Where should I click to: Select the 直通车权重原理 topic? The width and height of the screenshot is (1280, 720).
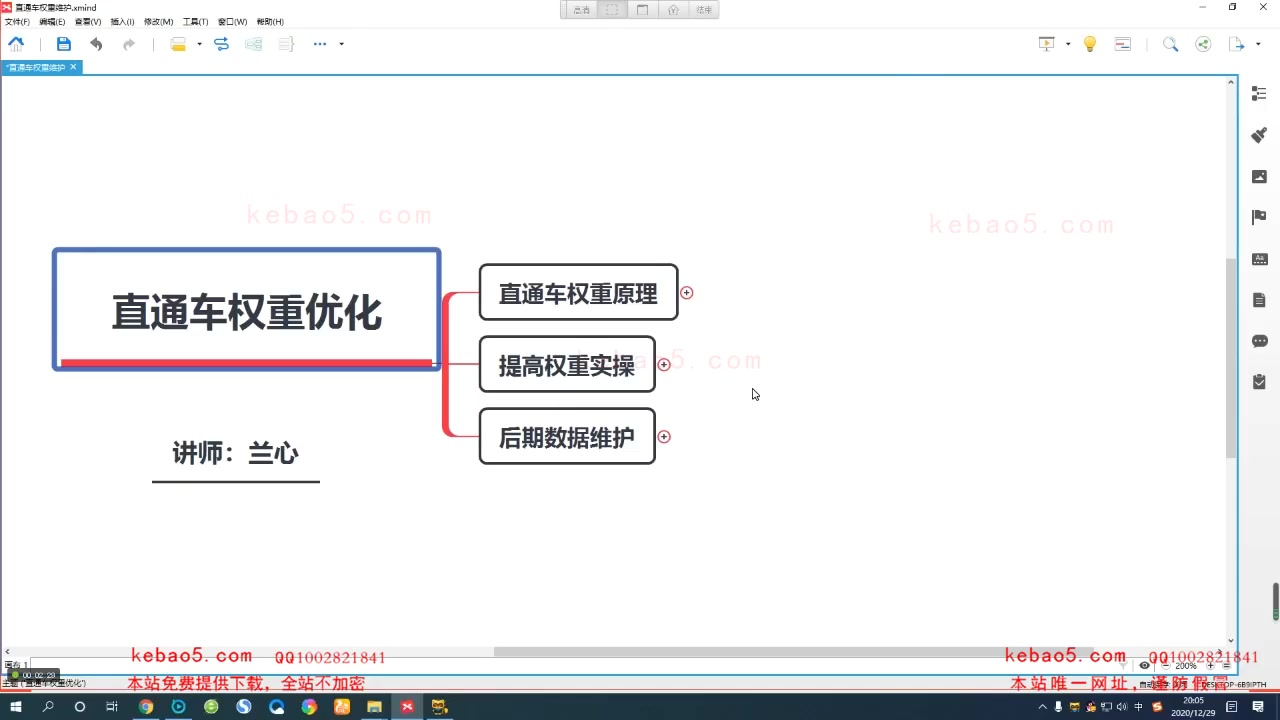[578, 293]
